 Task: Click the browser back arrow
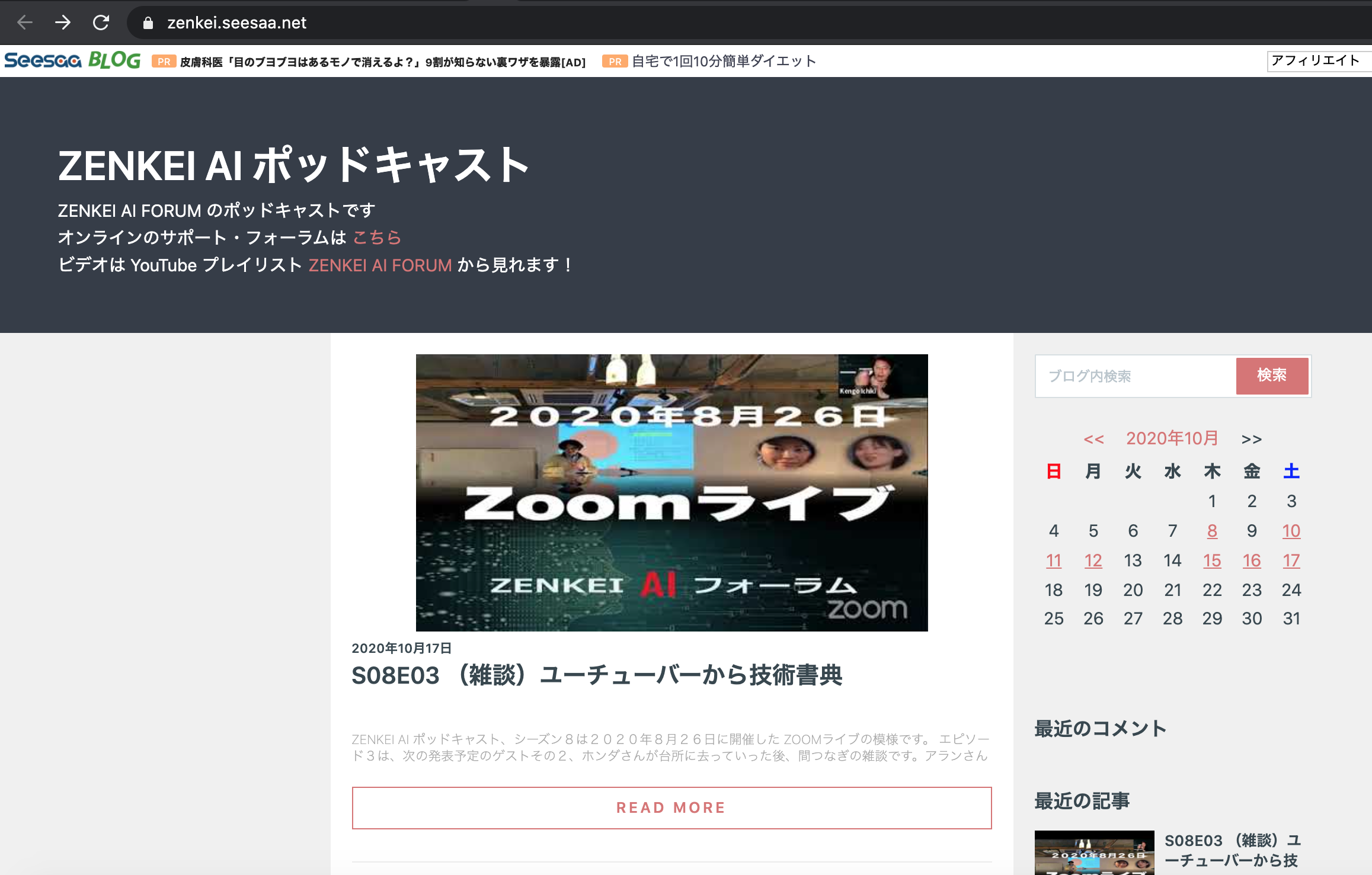click(x=25, y=23)
